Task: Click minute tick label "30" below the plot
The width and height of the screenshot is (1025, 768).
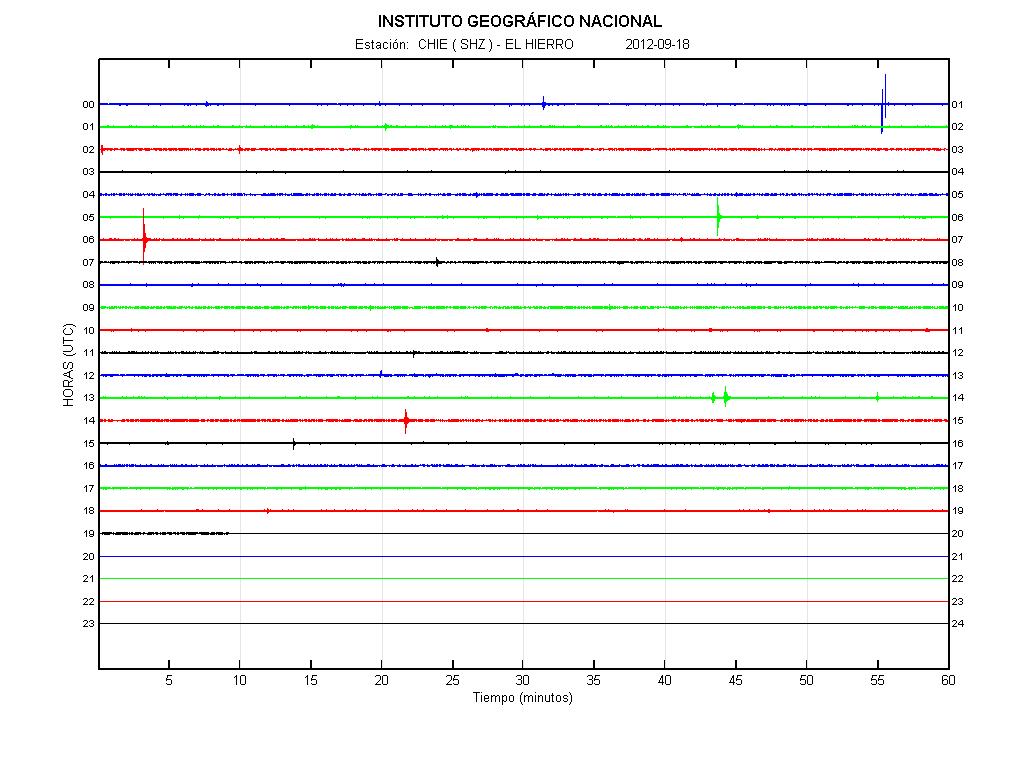Action: [x=523, y=680]
